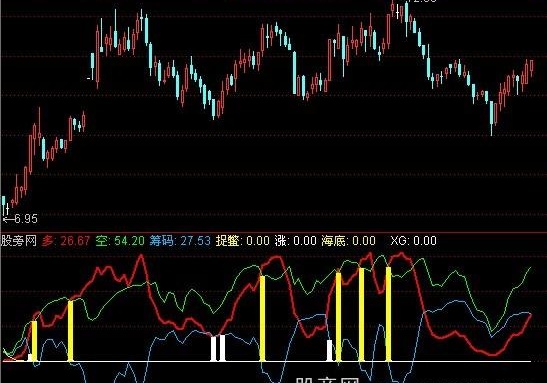Select the 涨: 0.00 indicator value
This screenshot has height=383, width=547.
point(295,241)
